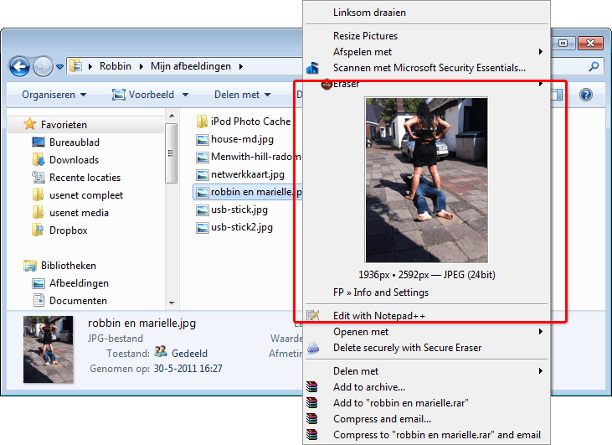Select Robbin in the address breadcrumb
The image size is (612, 445).
point(115,66)
